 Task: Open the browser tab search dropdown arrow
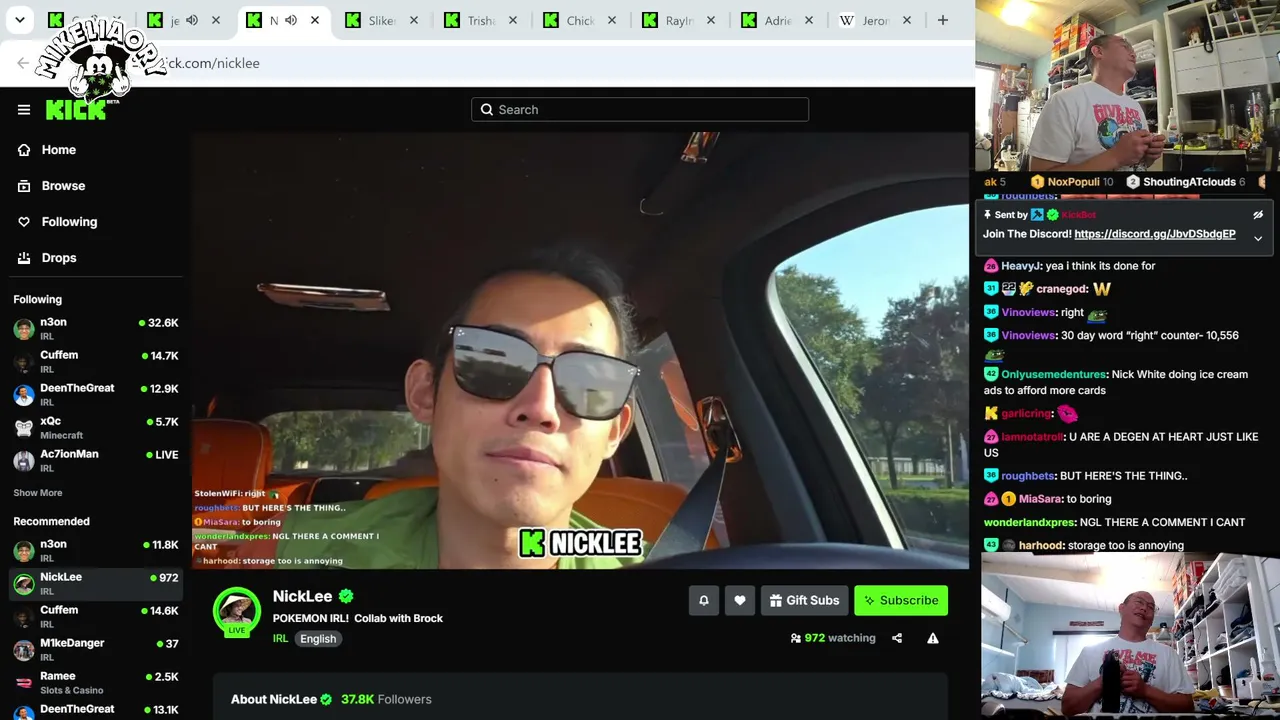20,20
